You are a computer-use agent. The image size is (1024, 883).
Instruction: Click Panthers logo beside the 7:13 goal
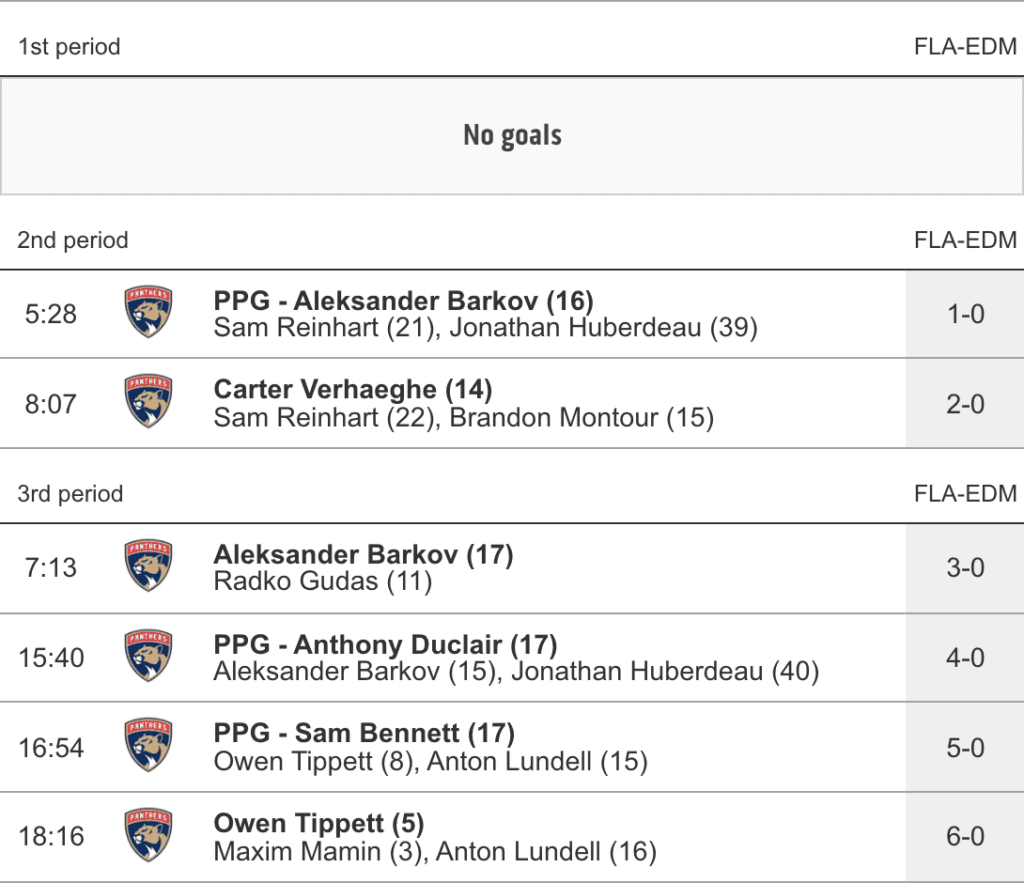coord(148,567)
